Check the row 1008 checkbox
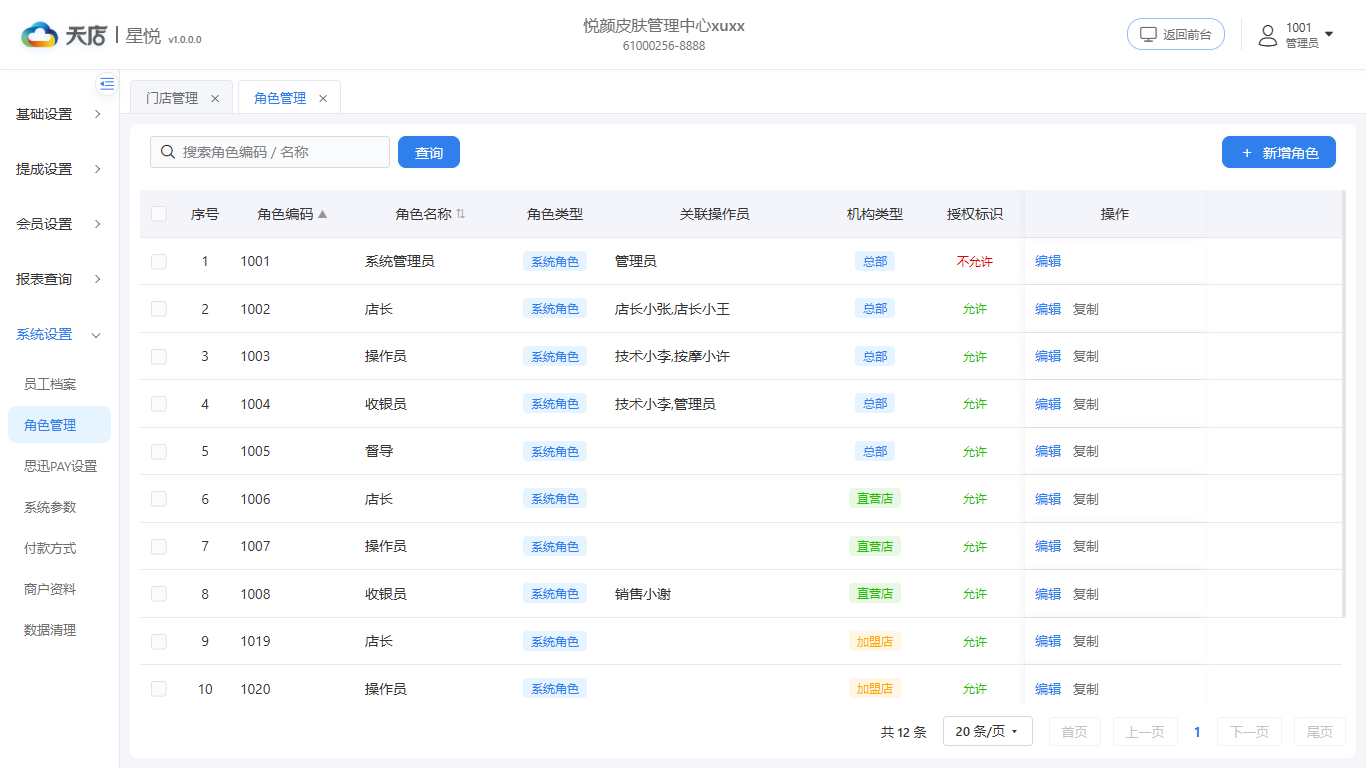1366x768 pixels. point(159,594)
